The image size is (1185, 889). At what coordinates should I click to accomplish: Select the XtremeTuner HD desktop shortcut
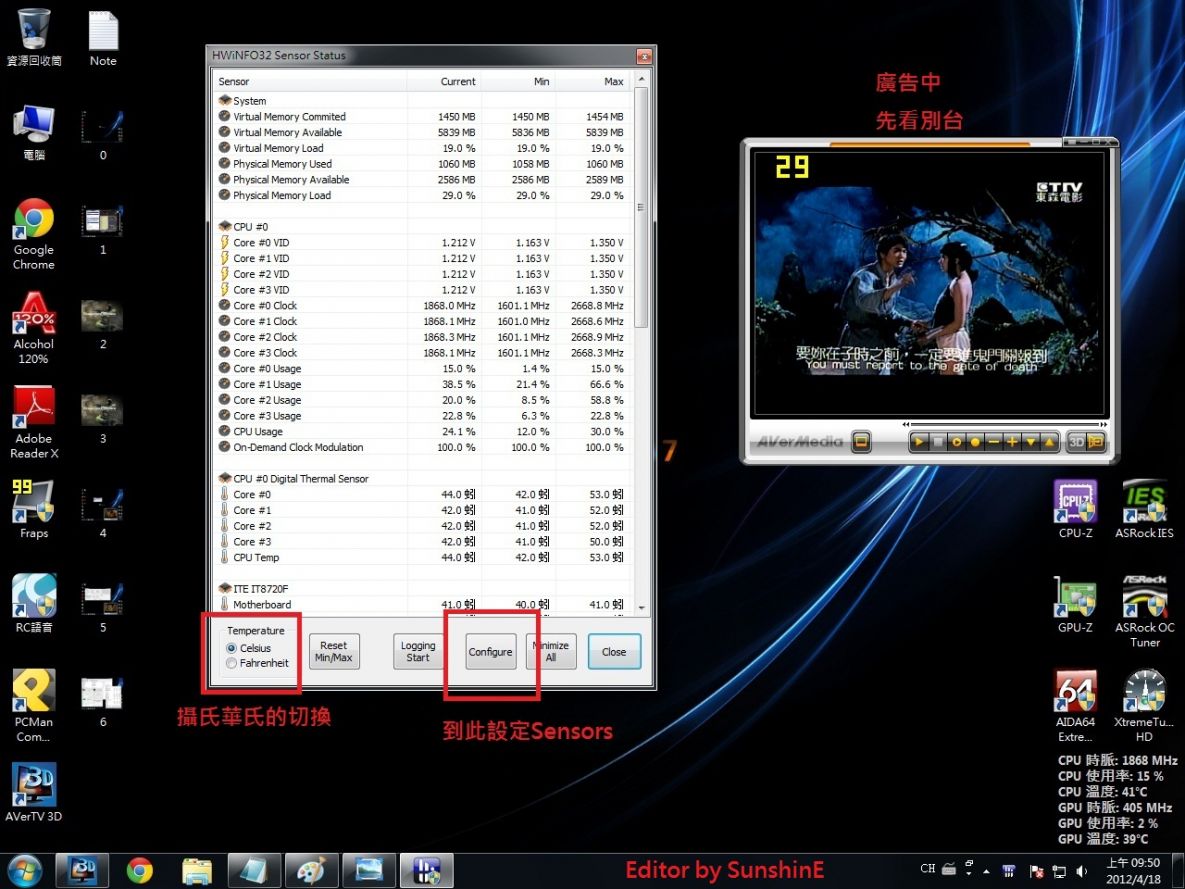click(1144, 705)
